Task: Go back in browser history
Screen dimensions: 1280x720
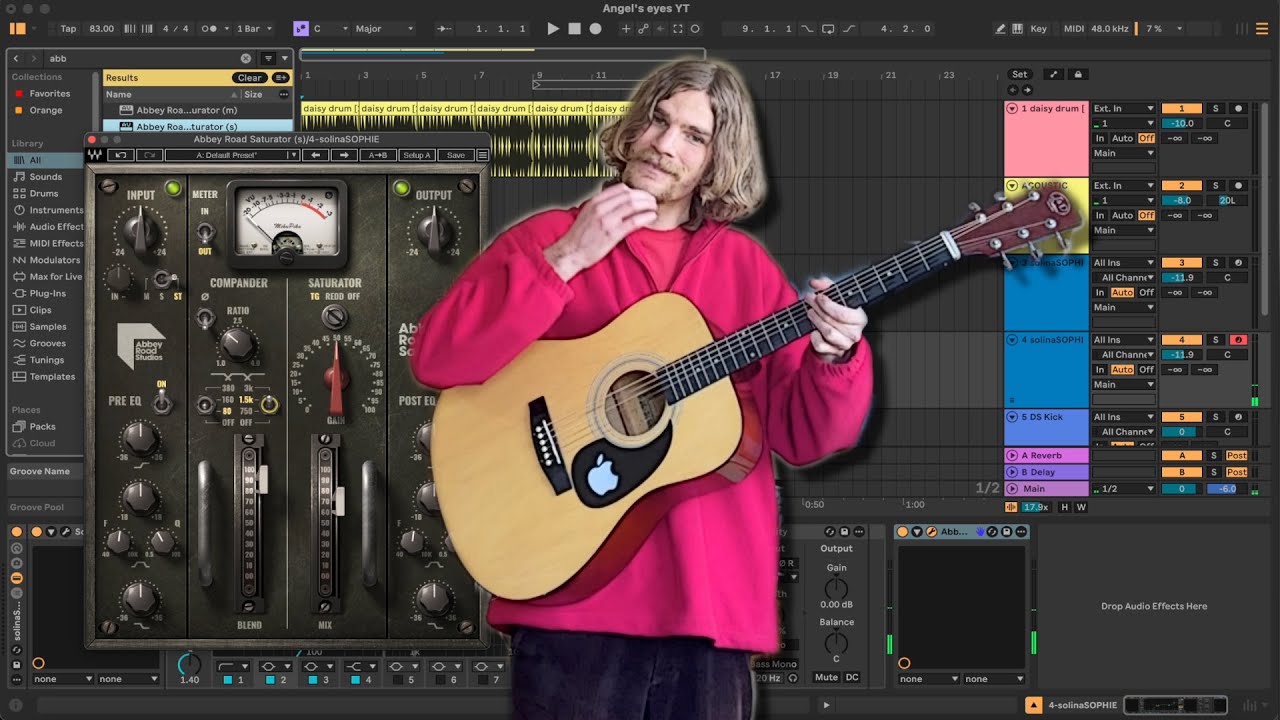Action: coord(16,58)
